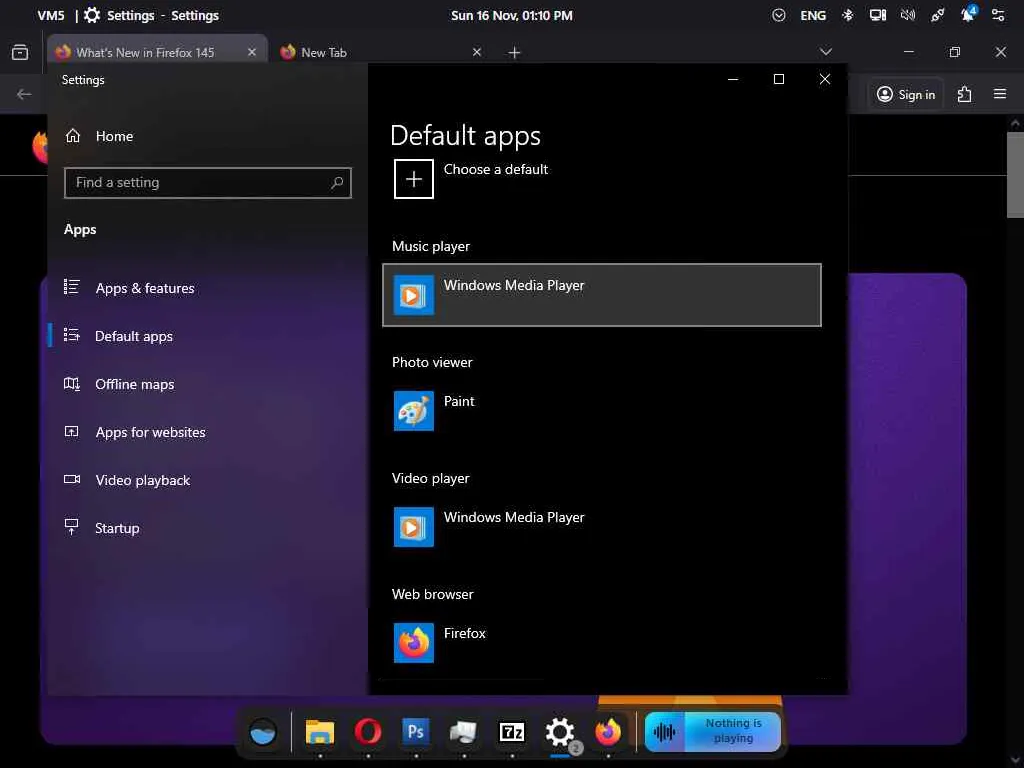
Task: Click the Startup sidebar icon
Action: [72, 527]
